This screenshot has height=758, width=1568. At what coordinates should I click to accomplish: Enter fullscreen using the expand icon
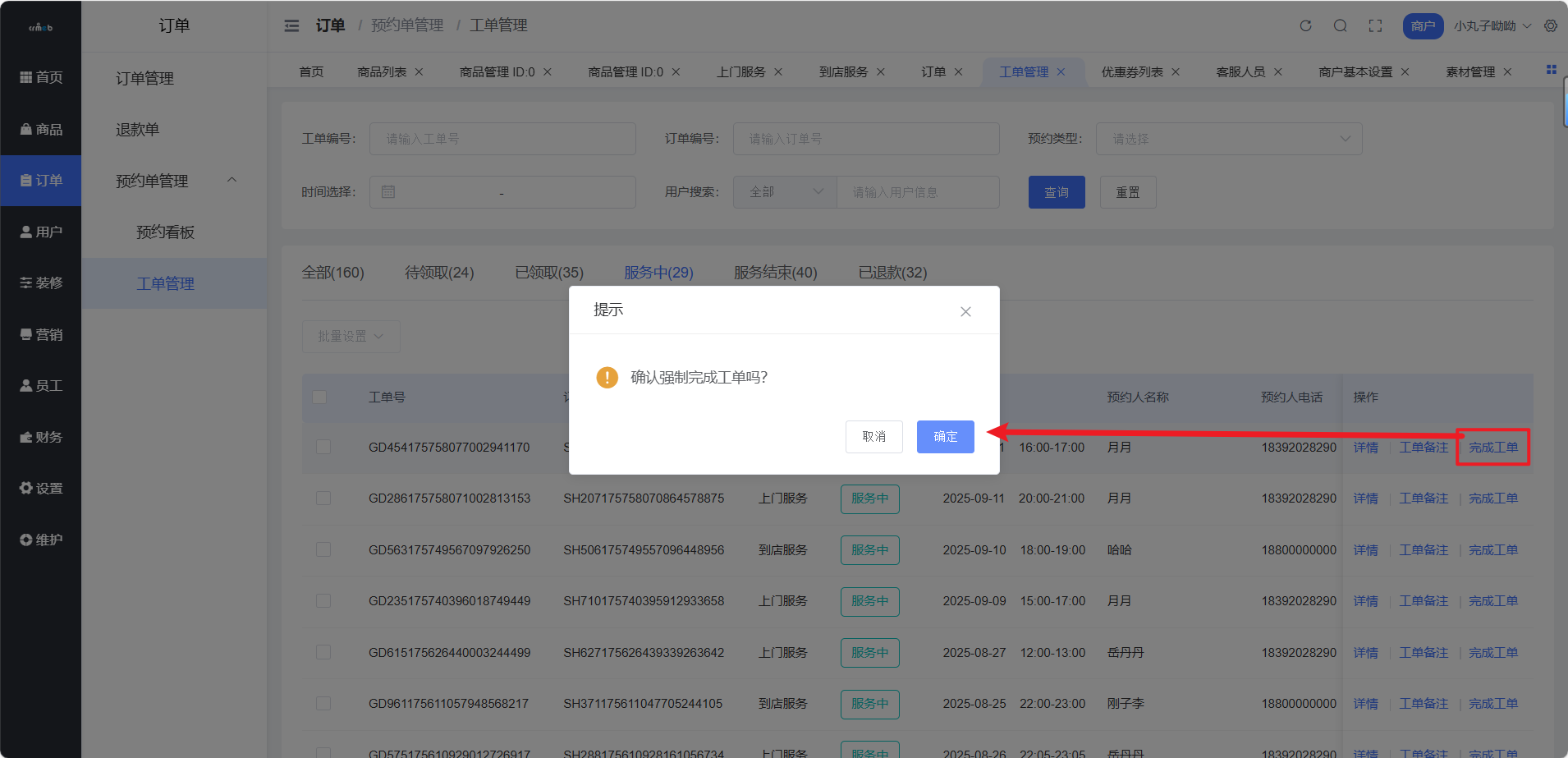(x=1376, y=25)
